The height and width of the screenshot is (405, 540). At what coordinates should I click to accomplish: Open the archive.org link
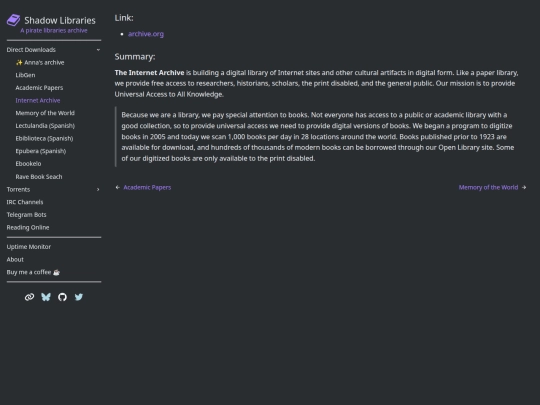[146, 34]
